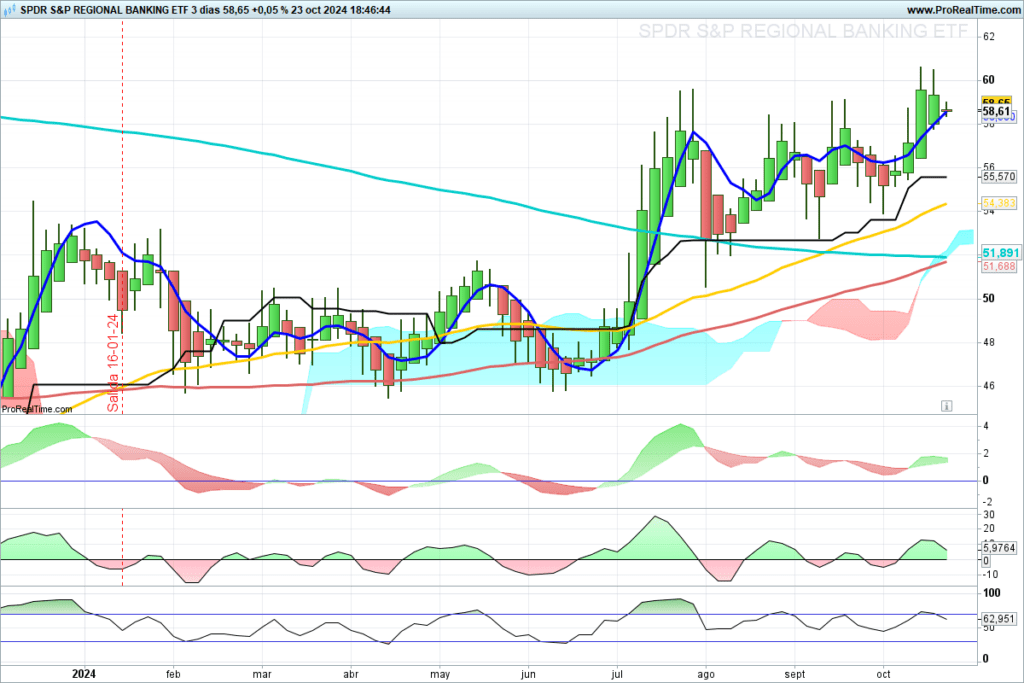The width and height of the screenshot is (1024, 683).
Task: Click the 20 level label on momentum axis
Action: coord(989,529)
